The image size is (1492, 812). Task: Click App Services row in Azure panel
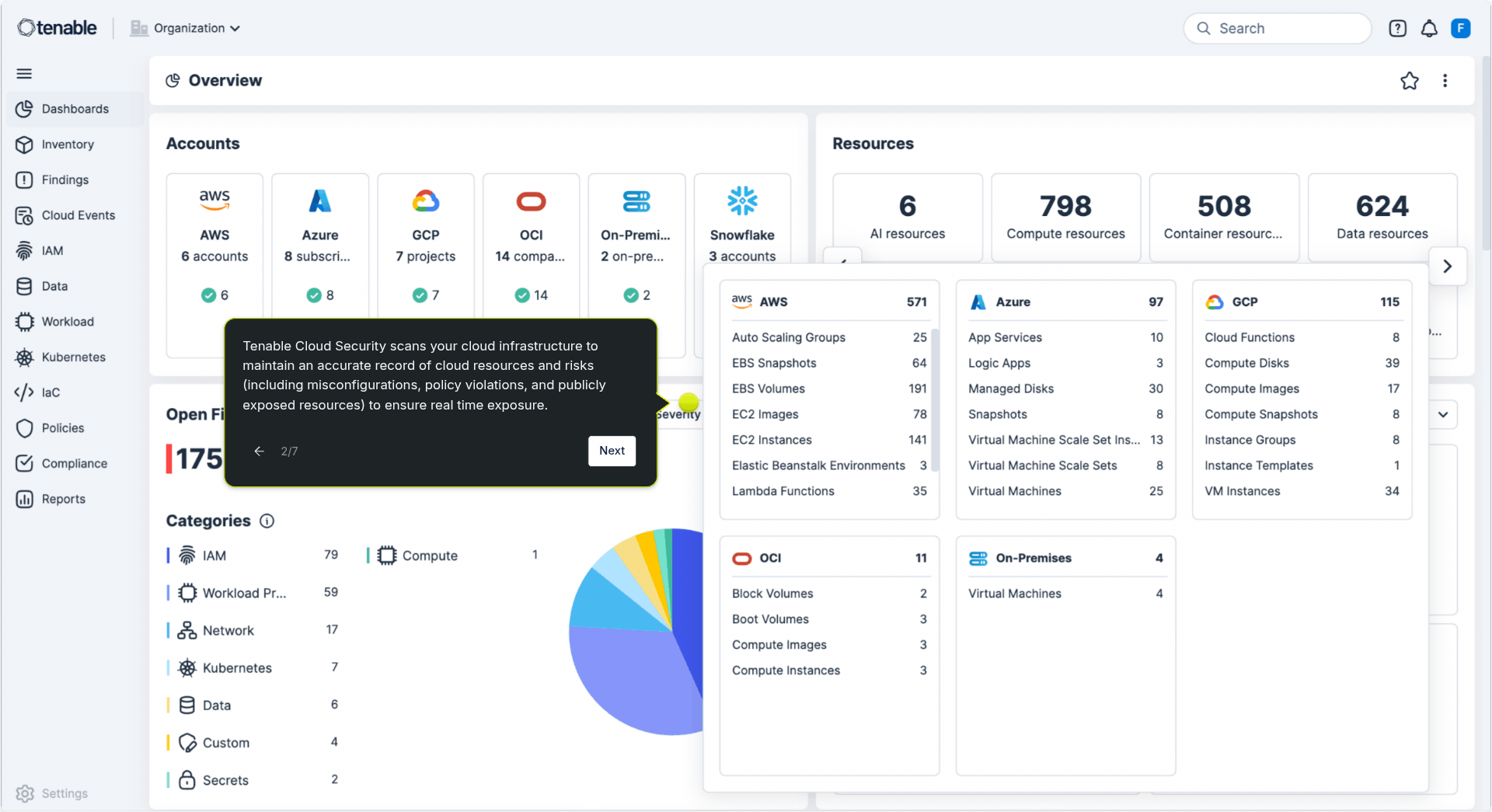click(1065, 337)
